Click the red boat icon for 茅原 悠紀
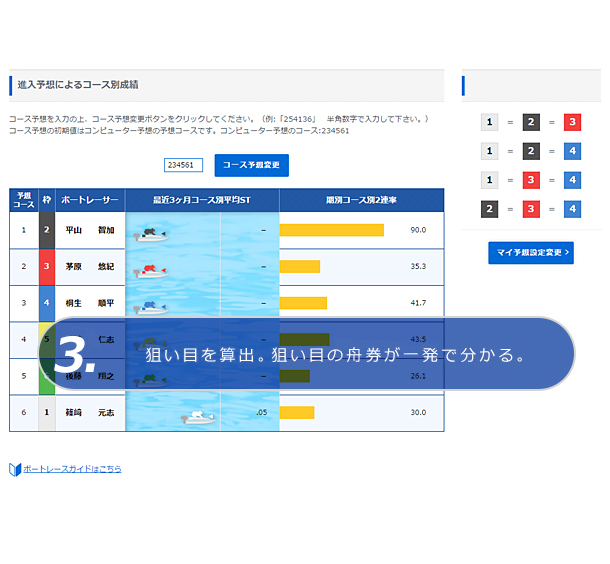The width and height of the screenshot is (610, 564). tap(150, 269)
